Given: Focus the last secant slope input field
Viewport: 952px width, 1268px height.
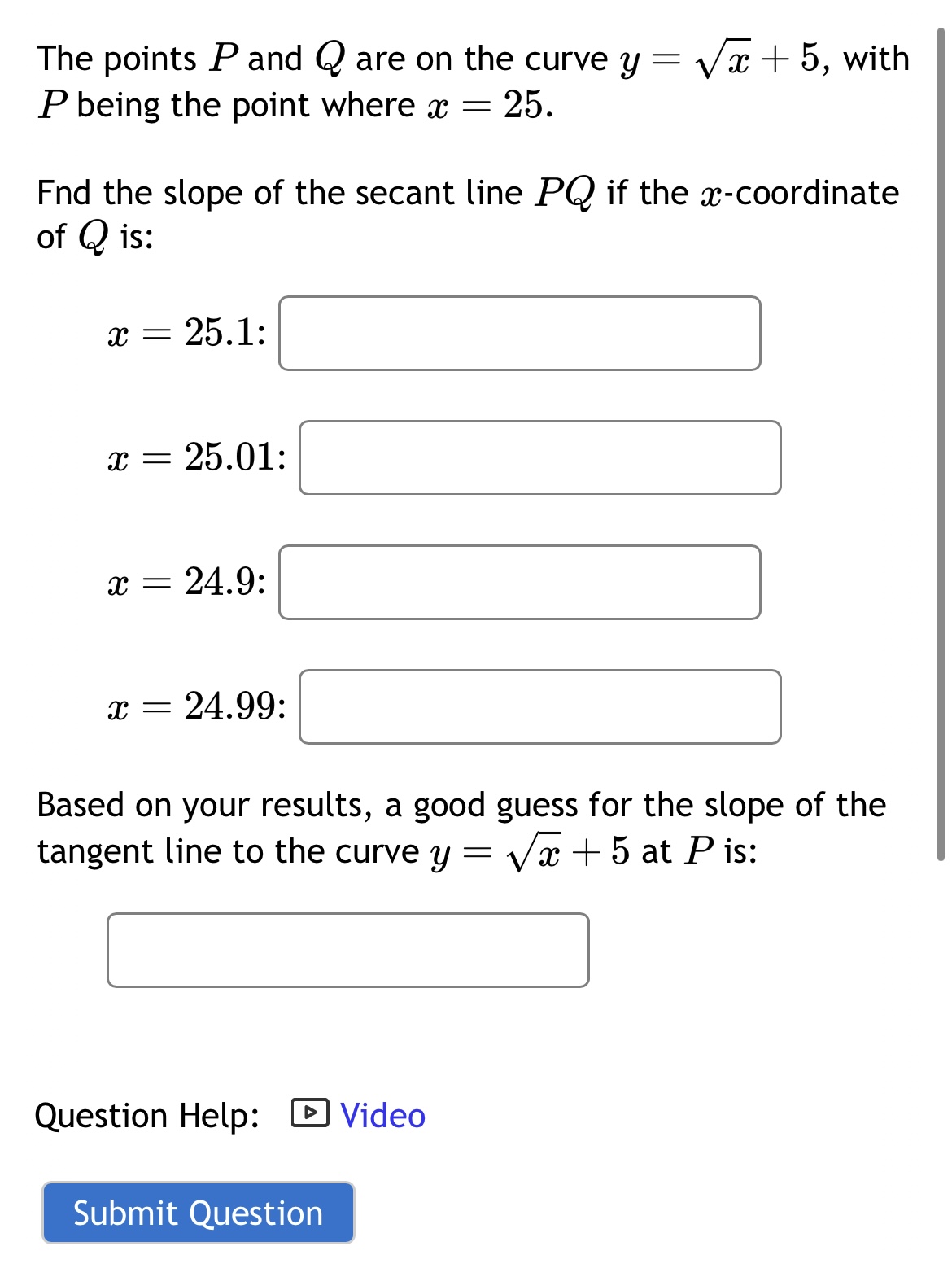Looking at the screenshot, I should click(x=539, y=707).
